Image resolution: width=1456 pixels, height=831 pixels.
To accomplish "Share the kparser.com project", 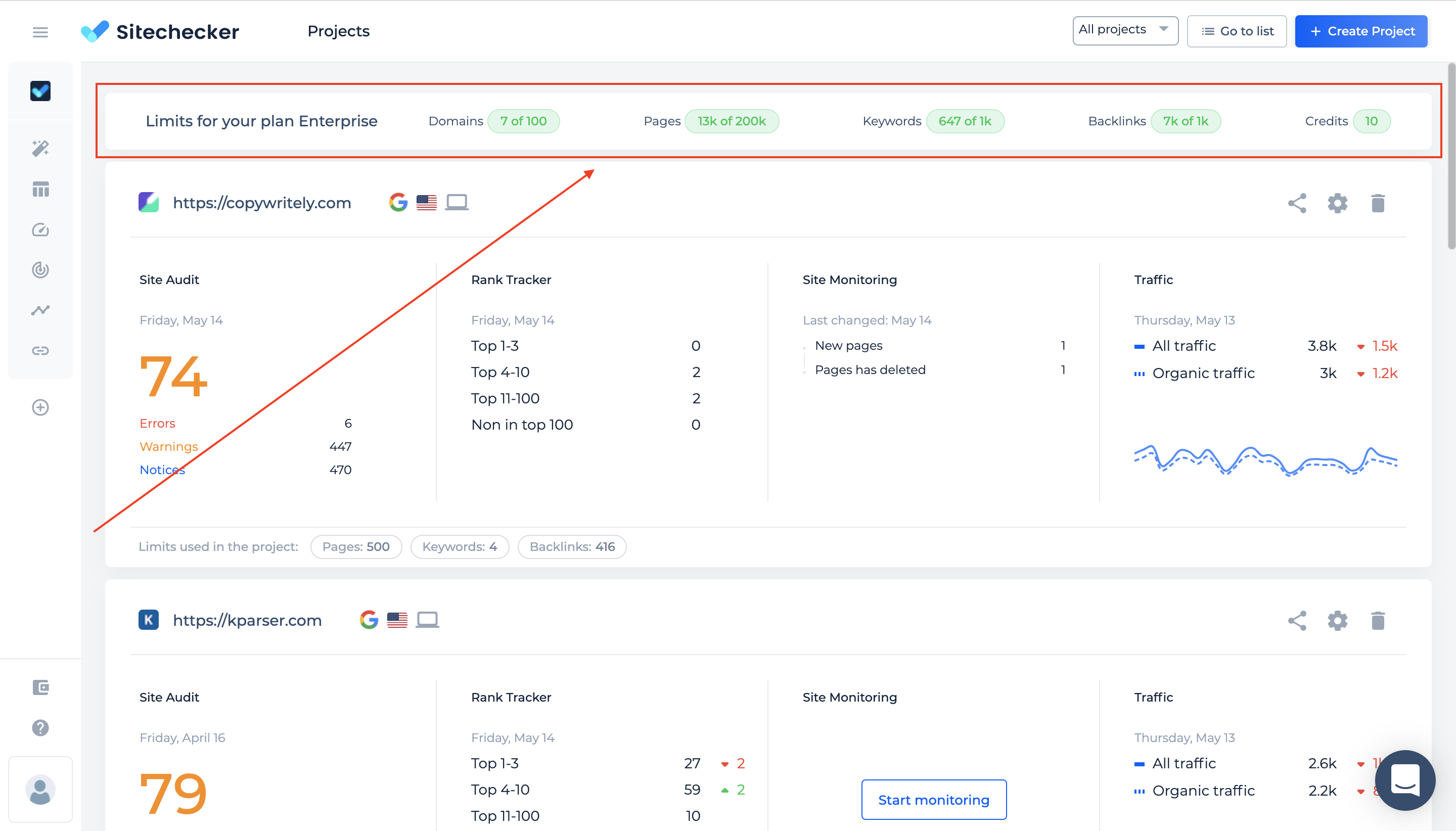I will pyautogui.click(x=1297, y=620).
